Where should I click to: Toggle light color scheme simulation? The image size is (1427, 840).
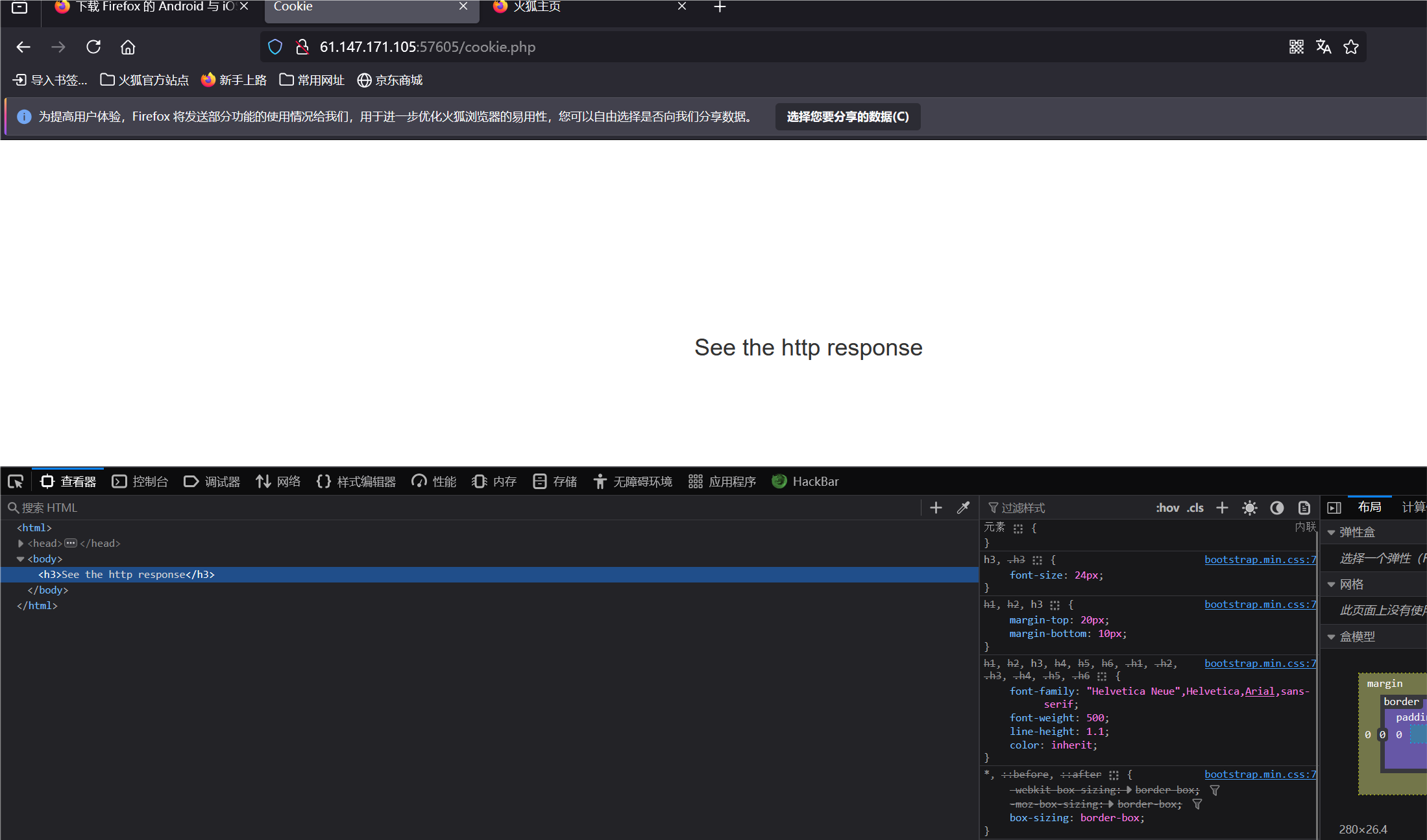[1249, 507]
